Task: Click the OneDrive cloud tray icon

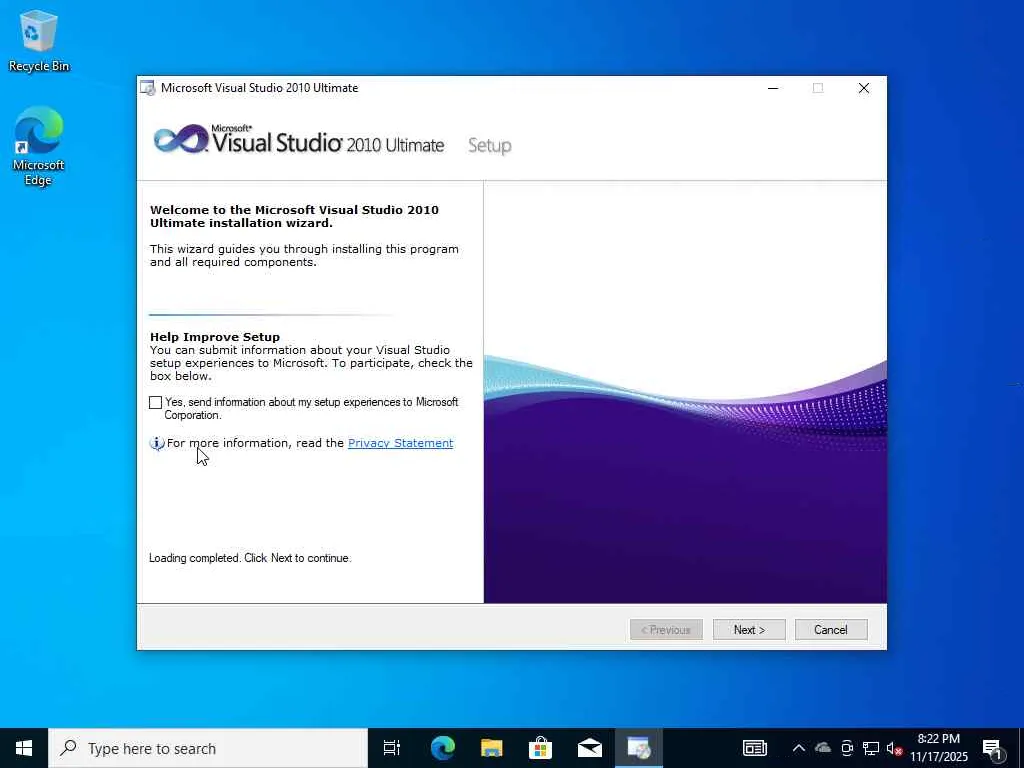Action: tap(823, 748)
